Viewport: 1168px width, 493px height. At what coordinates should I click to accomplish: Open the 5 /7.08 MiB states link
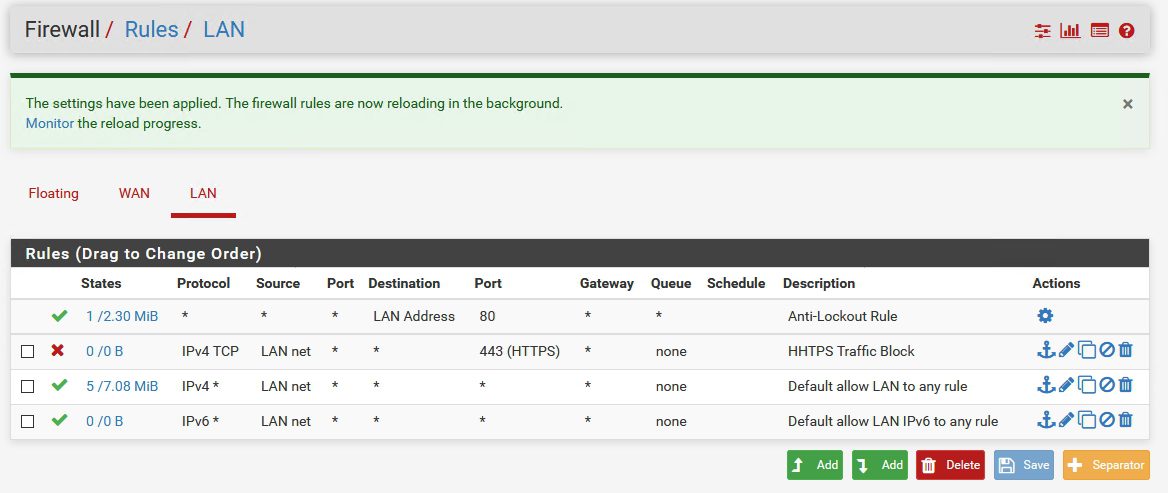(x=122, y=386)
